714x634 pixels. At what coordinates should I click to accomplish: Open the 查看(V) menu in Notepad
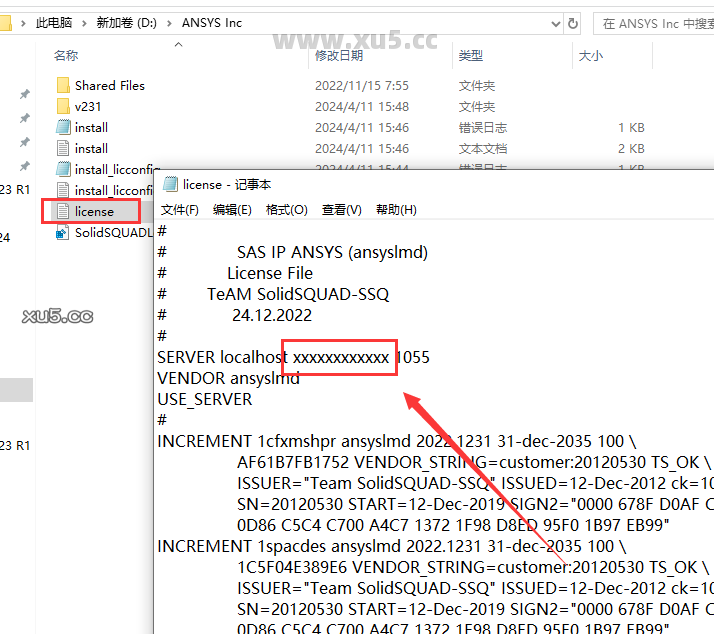tap(341, 210)
